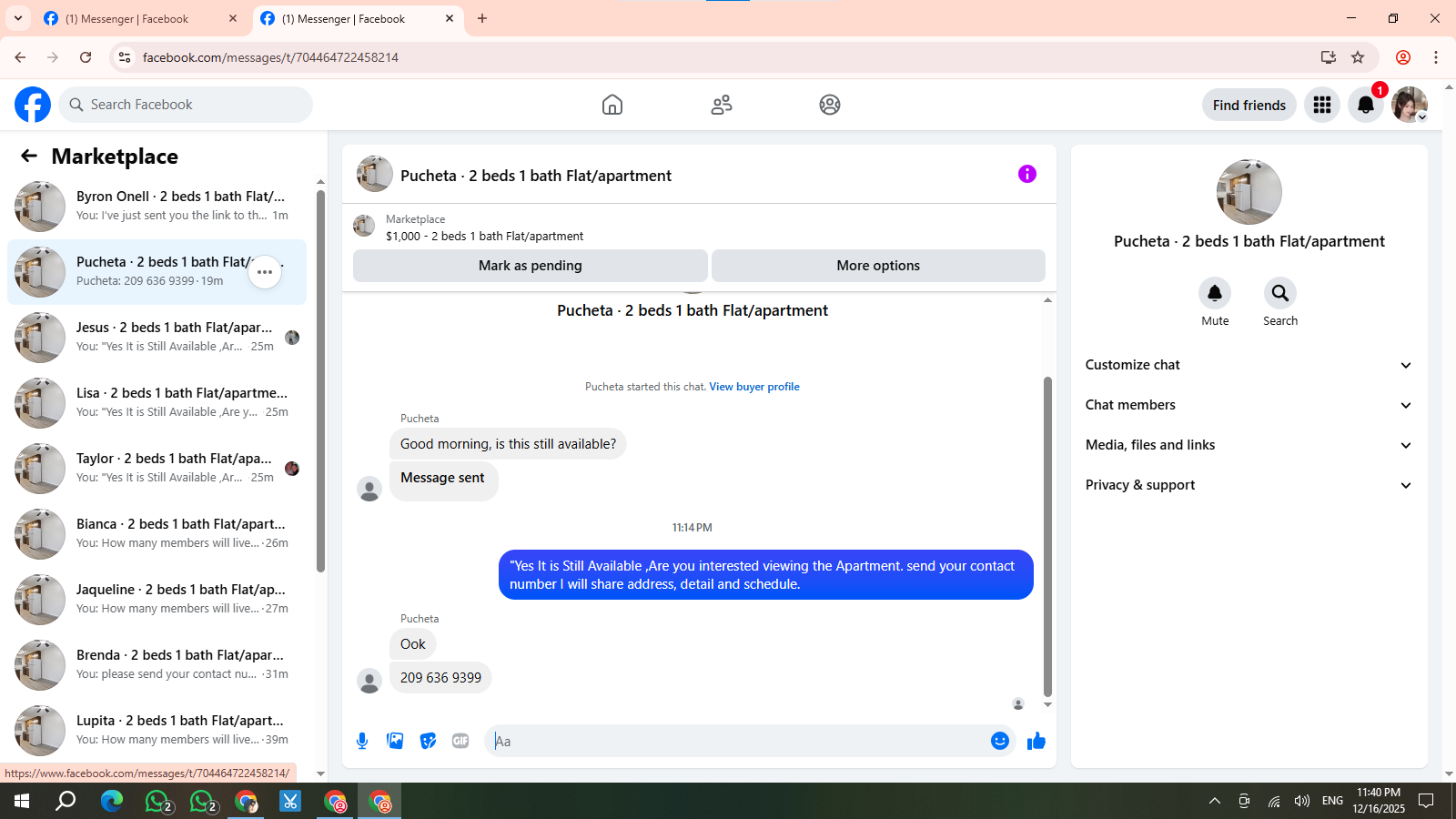
Task: Search in the Pucheta conversation
Action: click(1280, 293)
